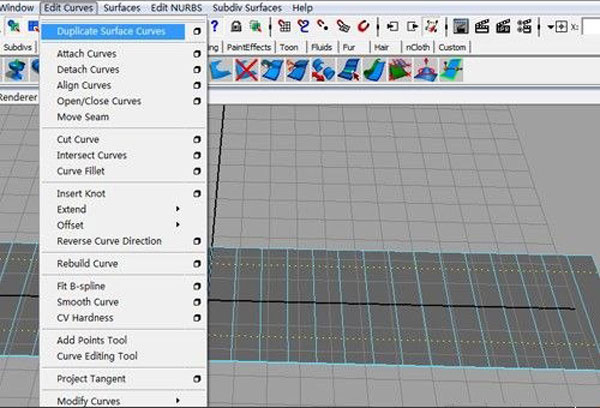Screen dimensions: 600x408
Task: Click the green Extend Surface shelf icon
Action: point(374,70)
